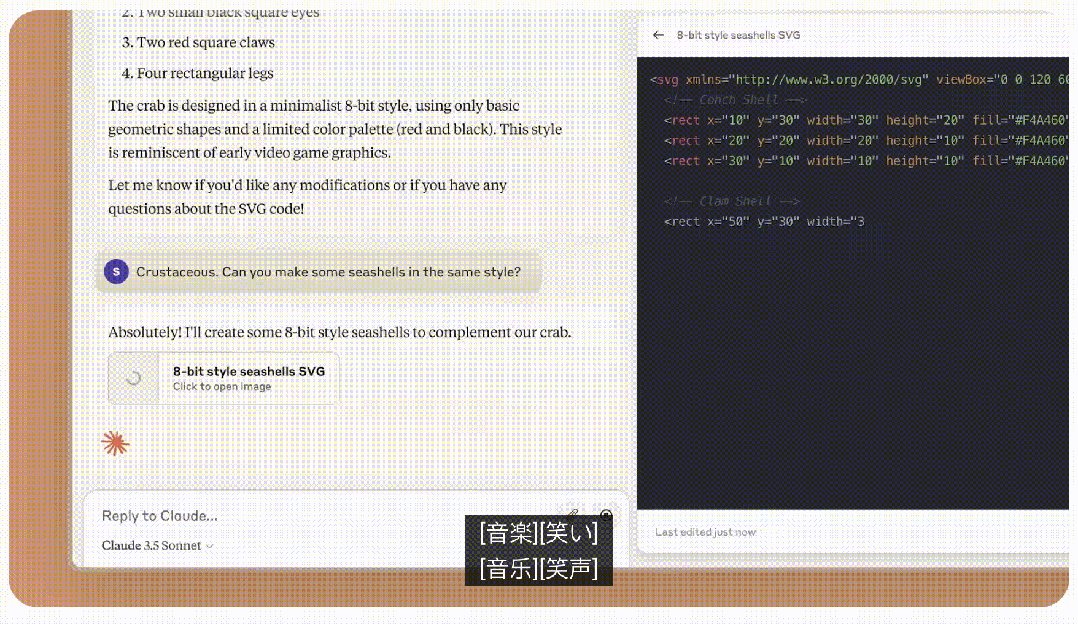Click the artifact panel title "8-bit style seashells SVG"
This screenshot has width=1078, height=624.
[738, 35]
